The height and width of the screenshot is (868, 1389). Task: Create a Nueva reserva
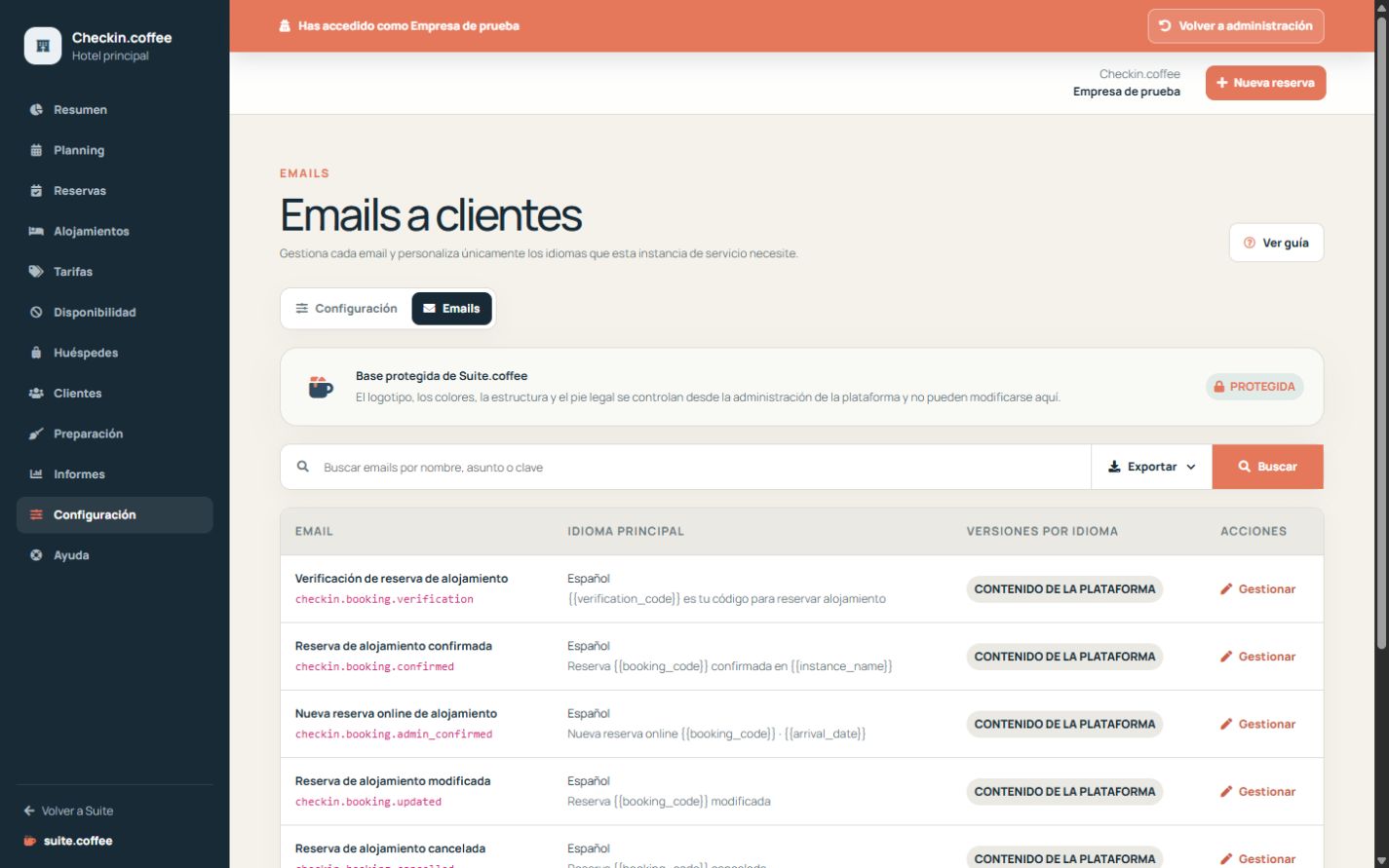point(1265,83)
